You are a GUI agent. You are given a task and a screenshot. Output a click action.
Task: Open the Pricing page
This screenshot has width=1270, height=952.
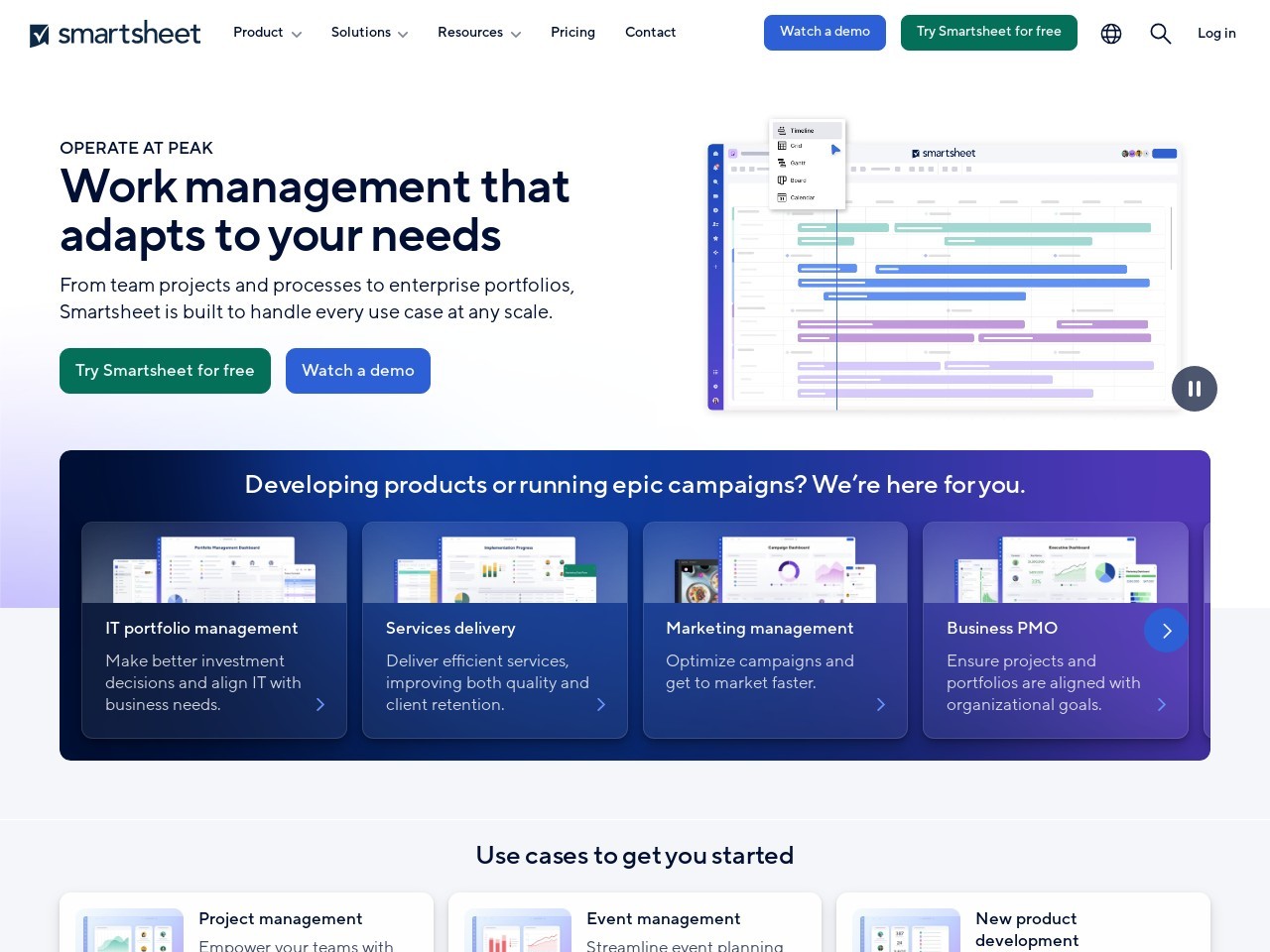(572, 33)
